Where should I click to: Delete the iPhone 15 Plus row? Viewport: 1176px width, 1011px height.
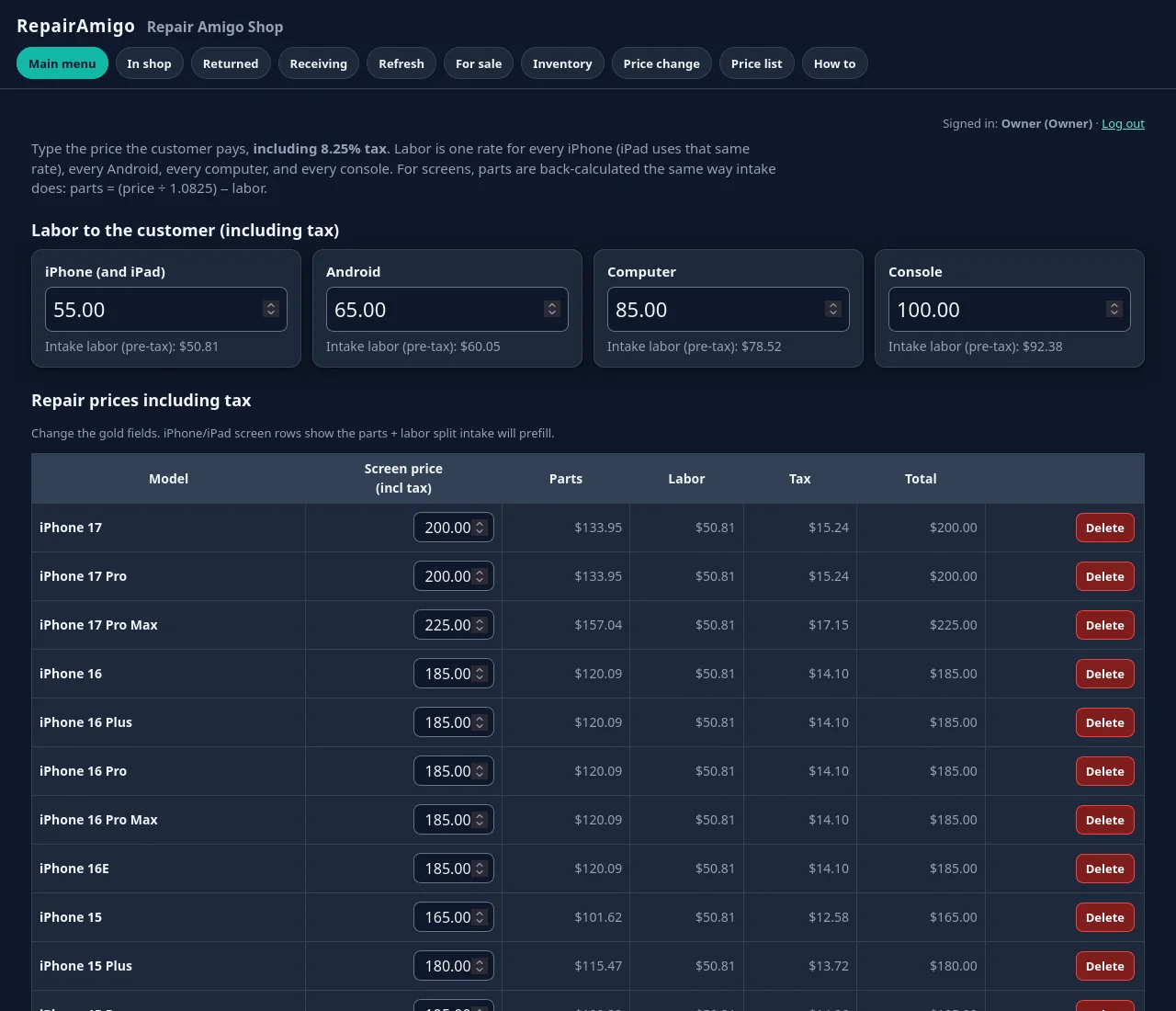pos(1105,966)
